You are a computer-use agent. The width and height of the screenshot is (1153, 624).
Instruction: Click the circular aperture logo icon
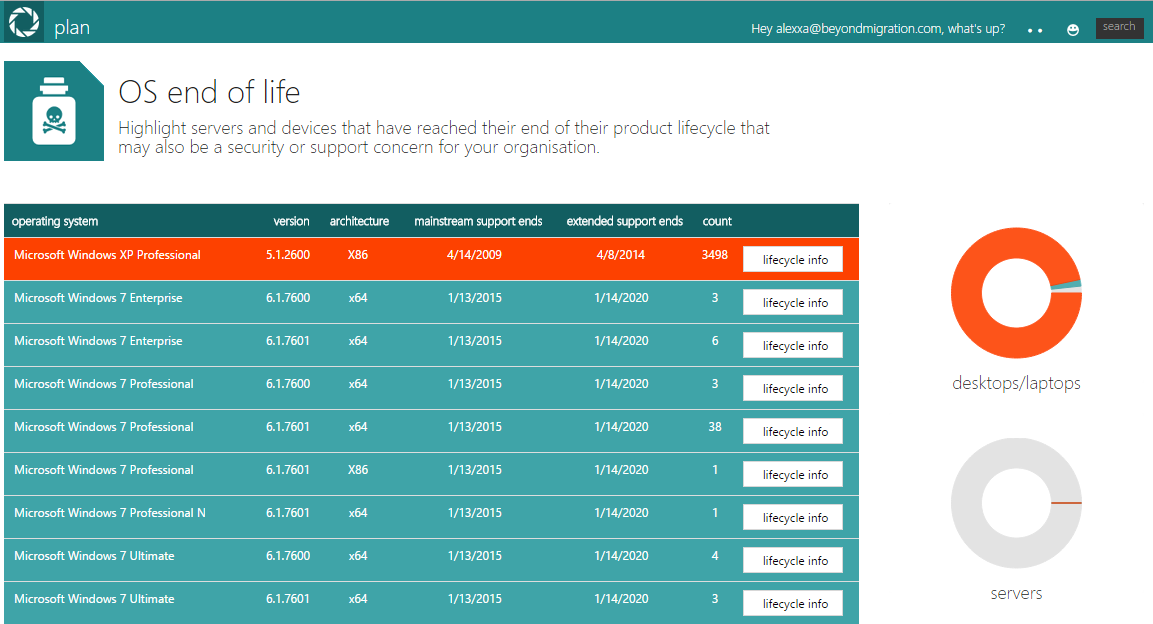click(24, 22)
